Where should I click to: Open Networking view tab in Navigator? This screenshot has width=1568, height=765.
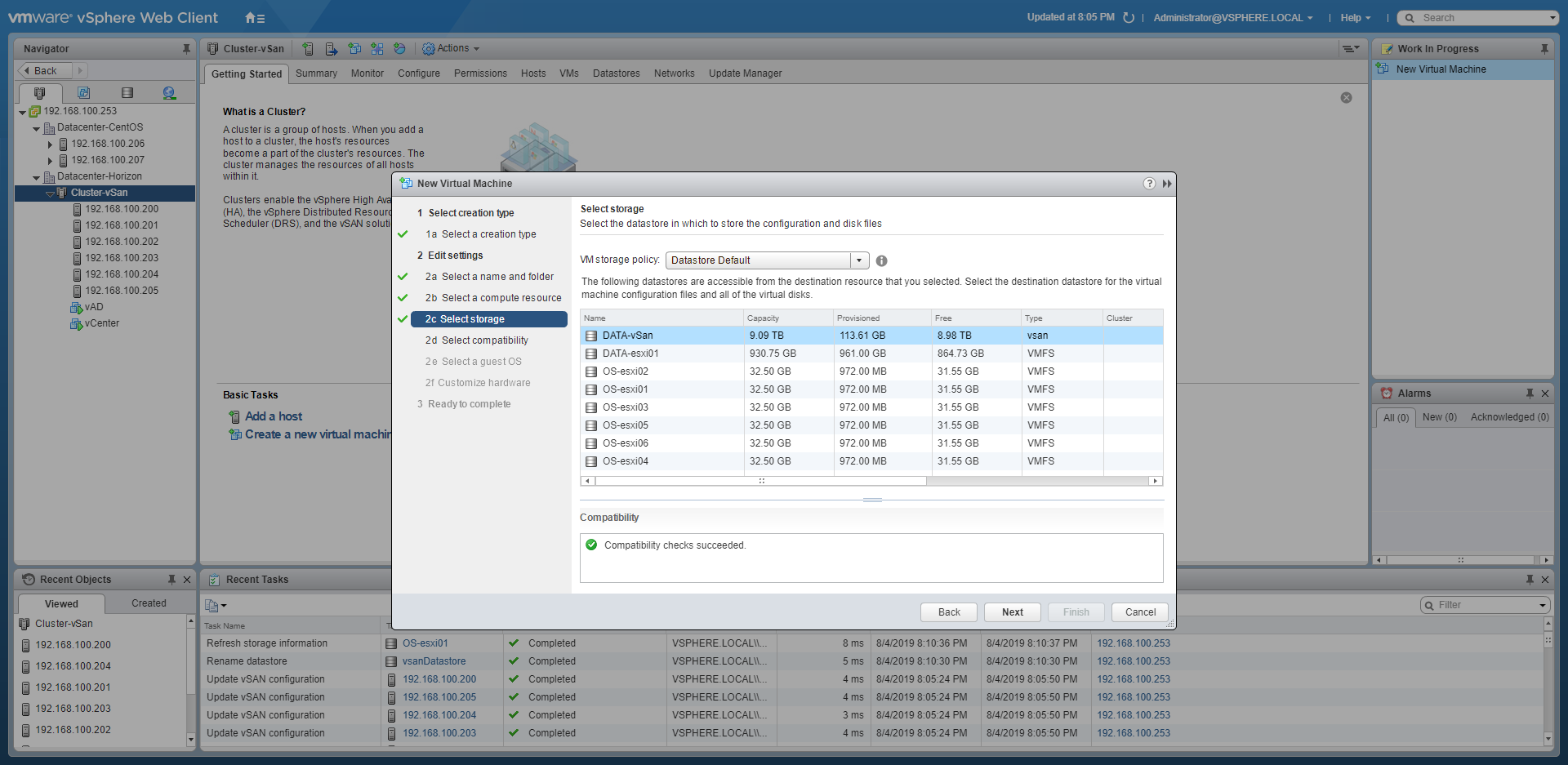pos(169,93)
